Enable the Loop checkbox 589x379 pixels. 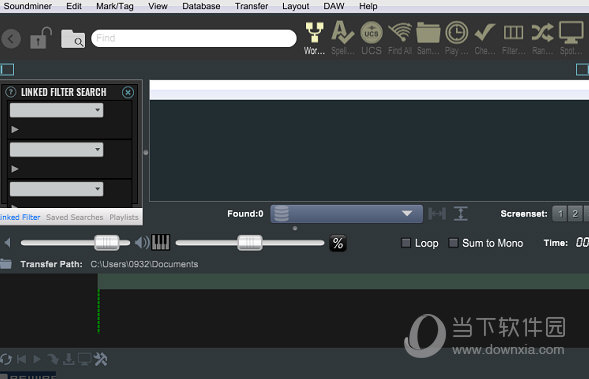click(406, 243)
